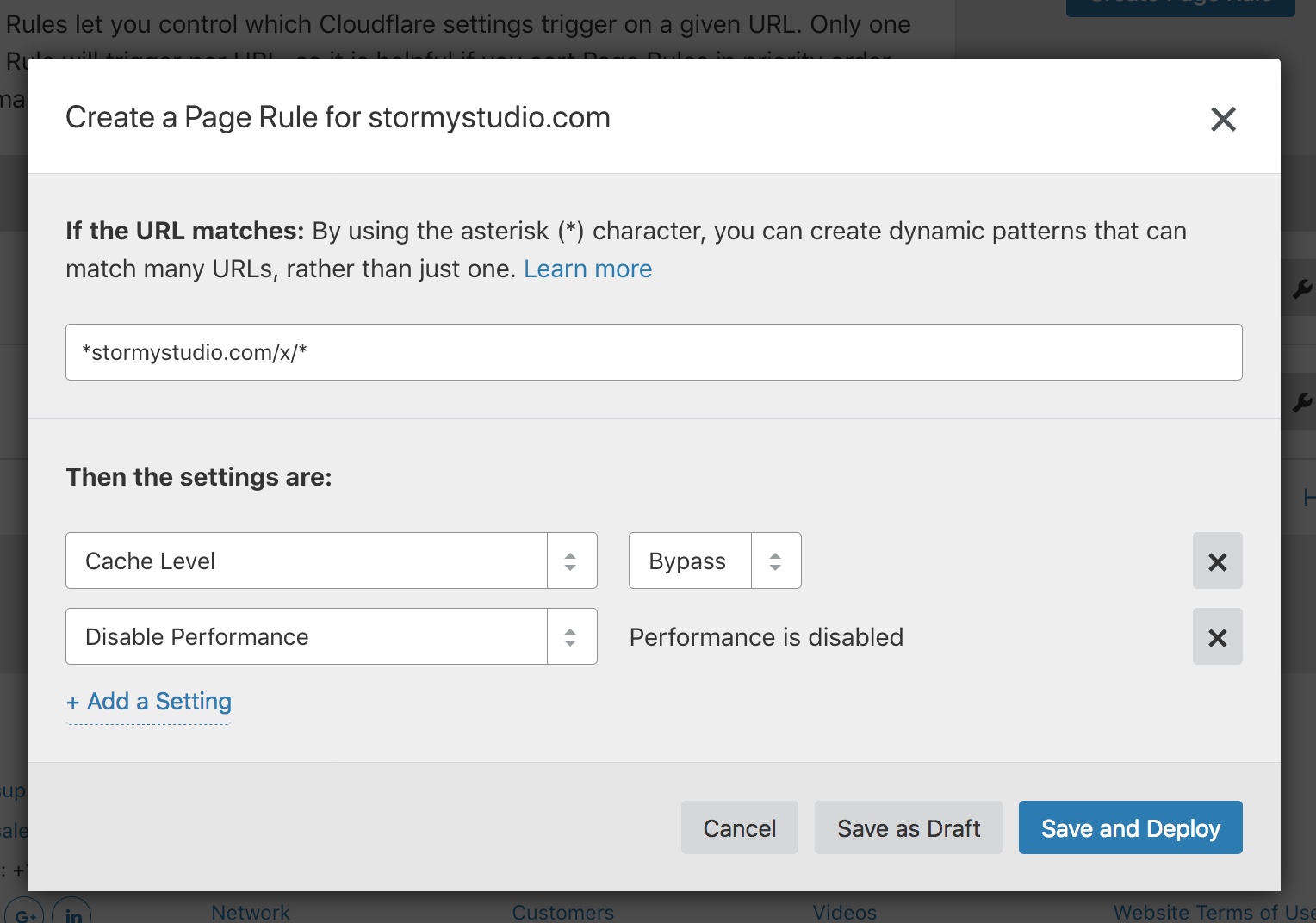Open the Customers footer link
The image size is (1316, 923).
click(563, 912)
